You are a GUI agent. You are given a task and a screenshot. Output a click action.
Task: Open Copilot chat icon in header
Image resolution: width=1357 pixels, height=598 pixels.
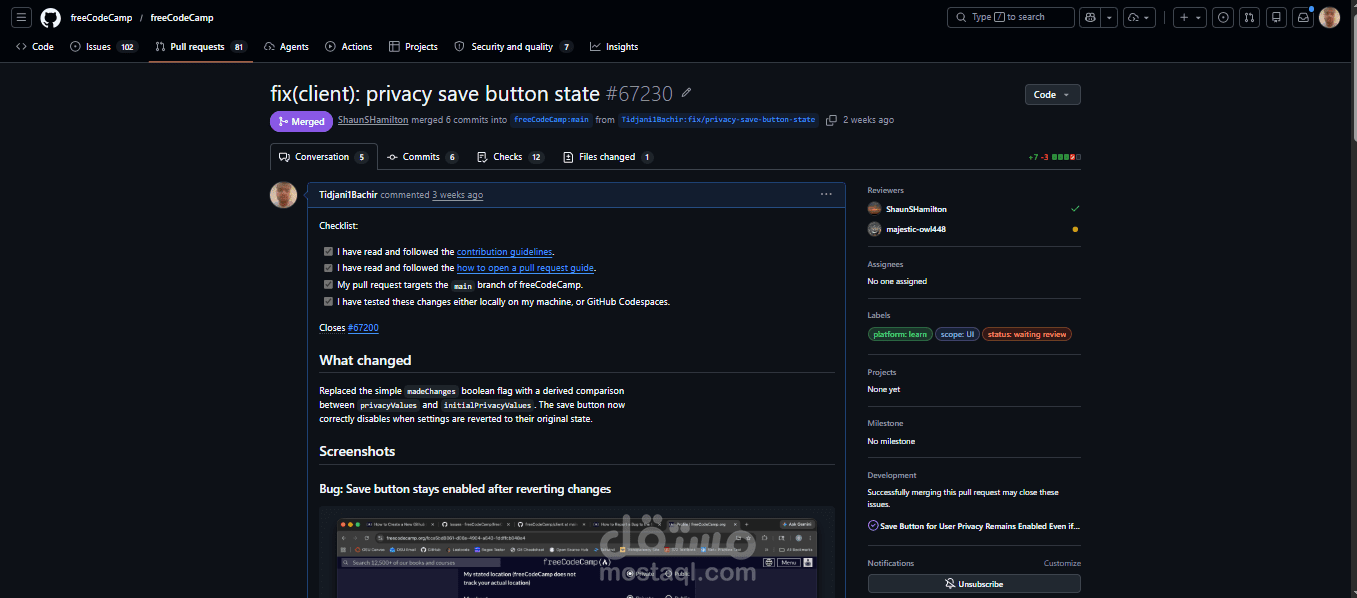[1090, 17]
